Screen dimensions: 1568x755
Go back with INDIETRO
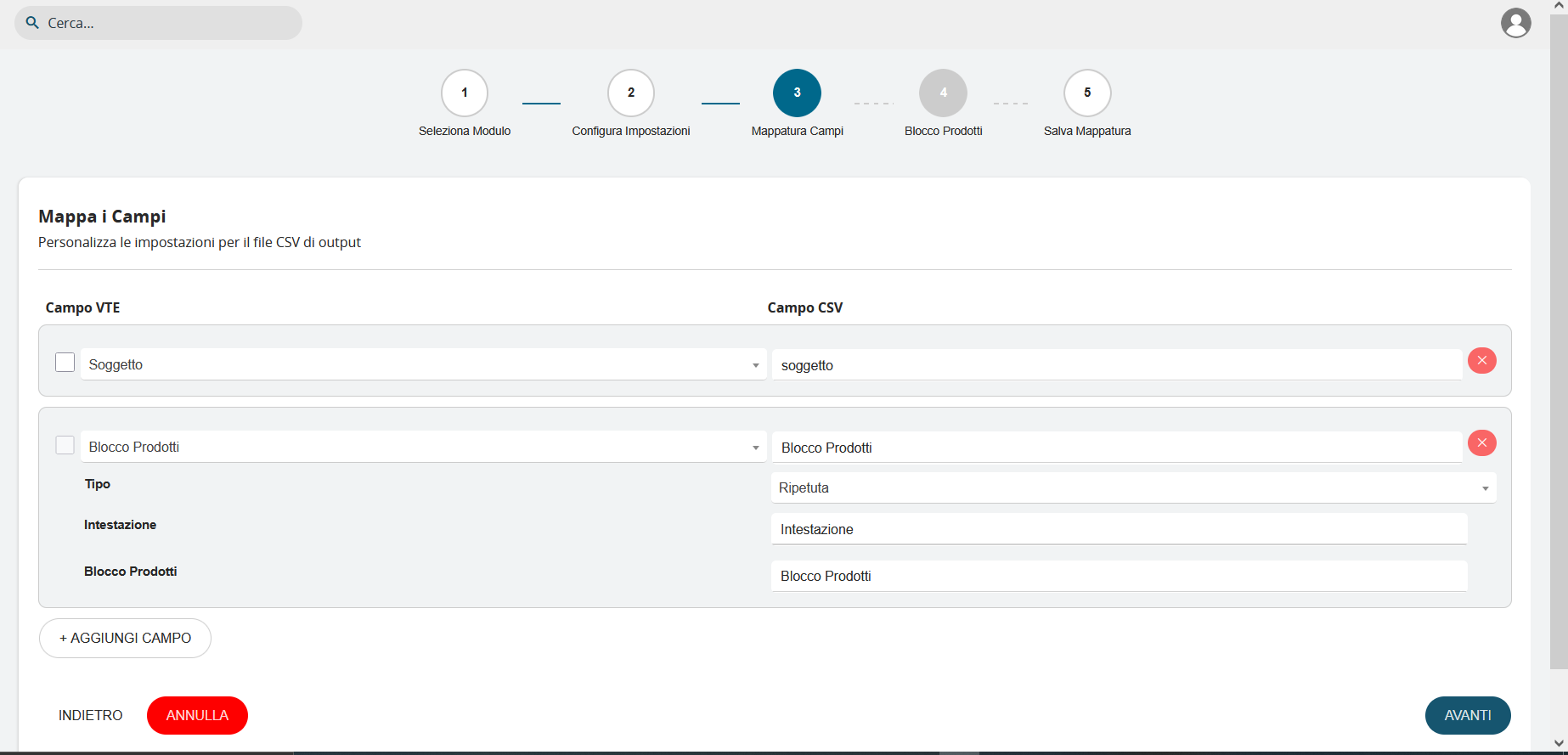pos(90,715)
